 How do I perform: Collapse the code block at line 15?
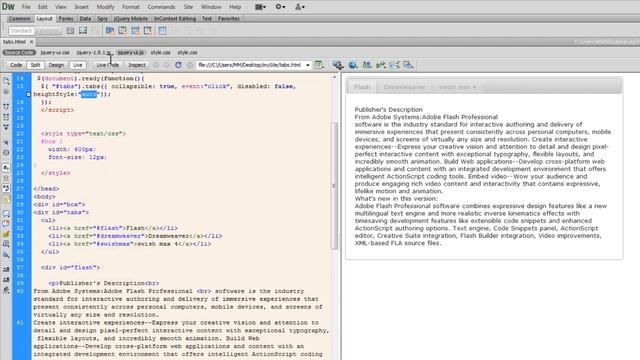(x=28, y=94)
